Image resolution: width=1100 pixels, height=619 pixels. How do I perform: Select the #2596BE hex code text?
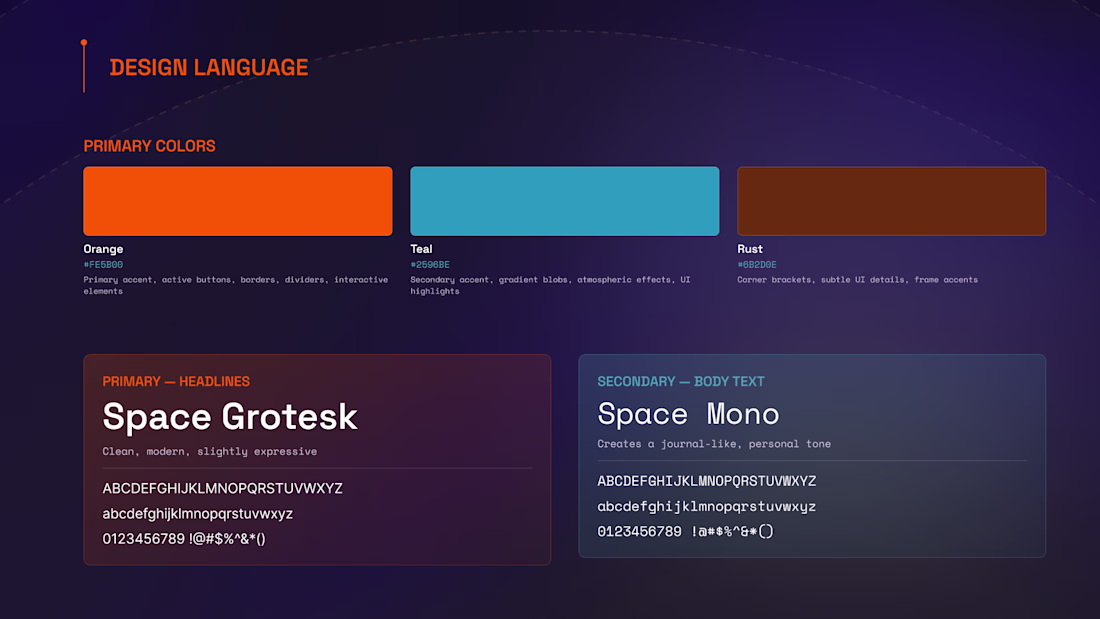(430, 265)
